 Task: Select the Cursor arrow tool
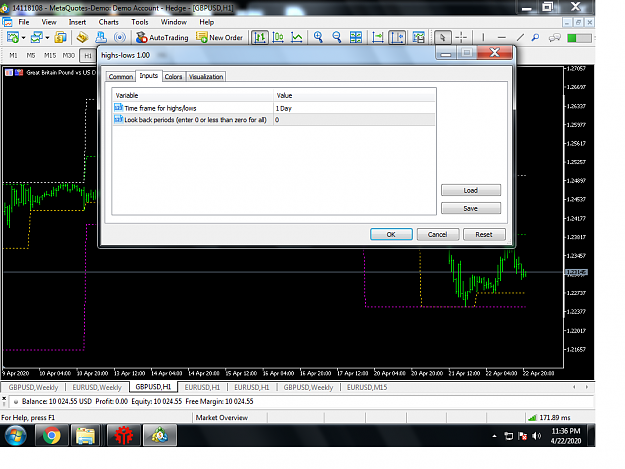tap(442, 37)
